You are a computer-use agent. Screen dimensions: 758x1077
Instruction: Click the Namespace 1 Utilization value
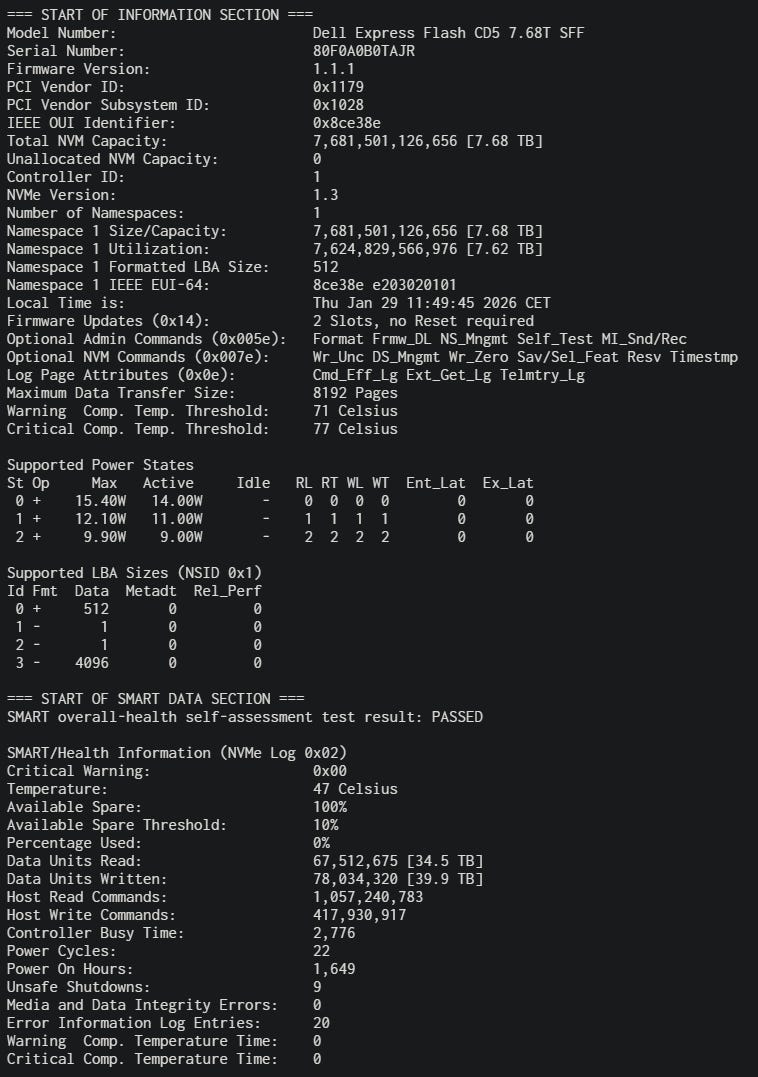pos(428,249)
